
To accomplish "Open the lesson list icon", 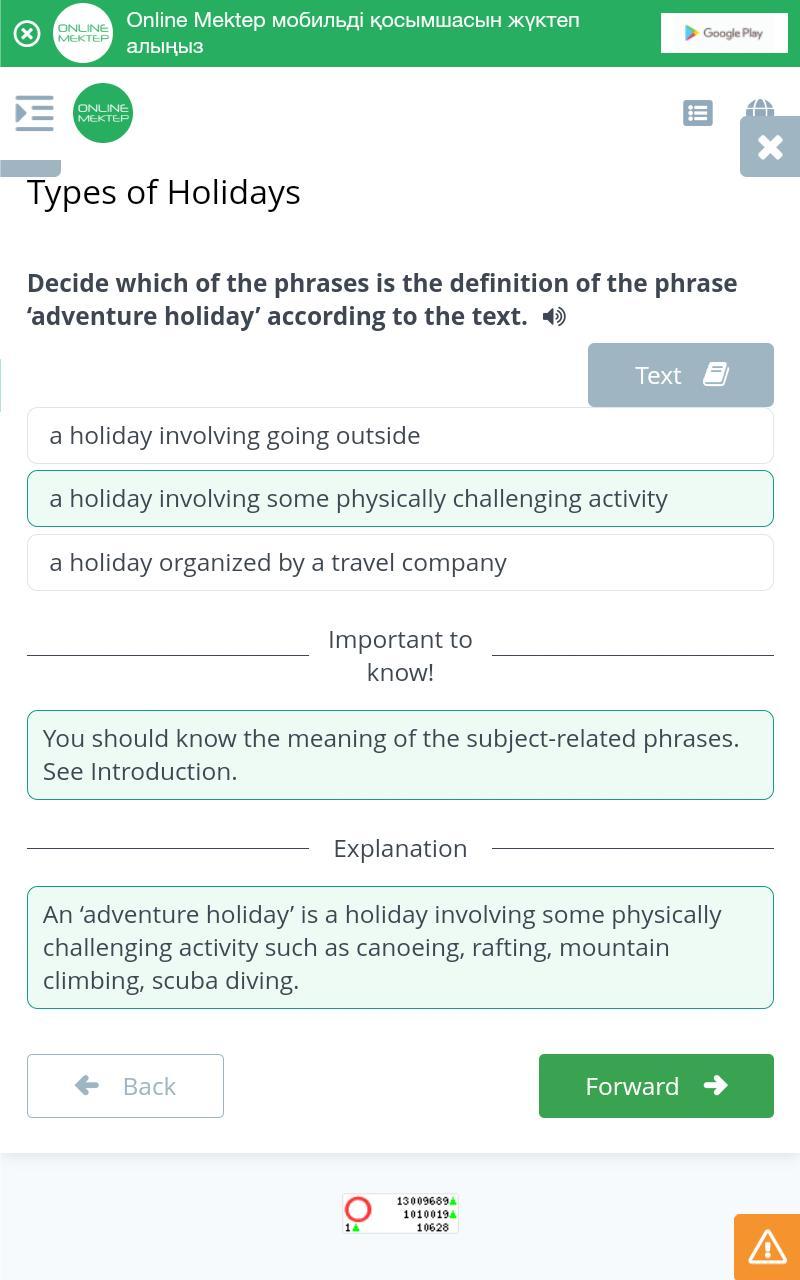I will click(698, 113).
